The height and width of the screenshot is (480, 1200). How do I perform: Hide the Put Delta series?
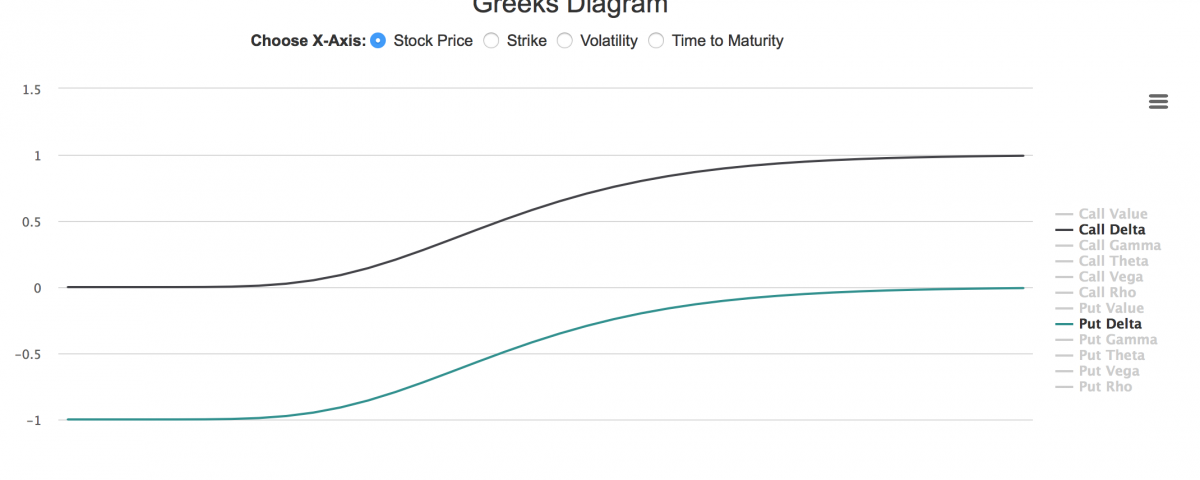pyautogui.click(x=1110, y=324)
